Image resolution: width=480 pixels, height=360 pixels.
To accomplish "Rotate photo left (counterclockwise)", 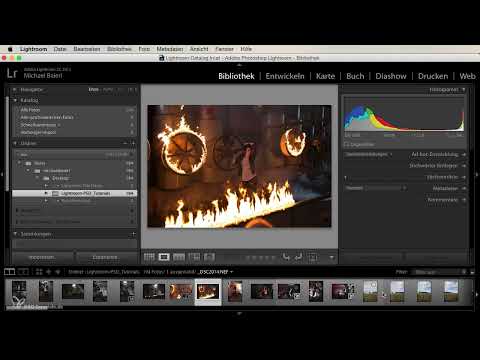I will (286, 257).
